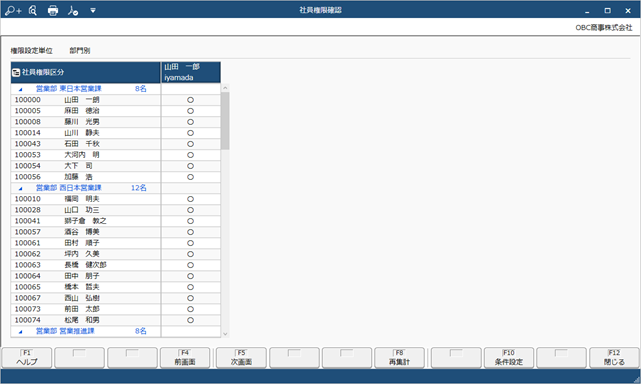Open the print preview icon

pyautogui.click(x=33, y=11)
